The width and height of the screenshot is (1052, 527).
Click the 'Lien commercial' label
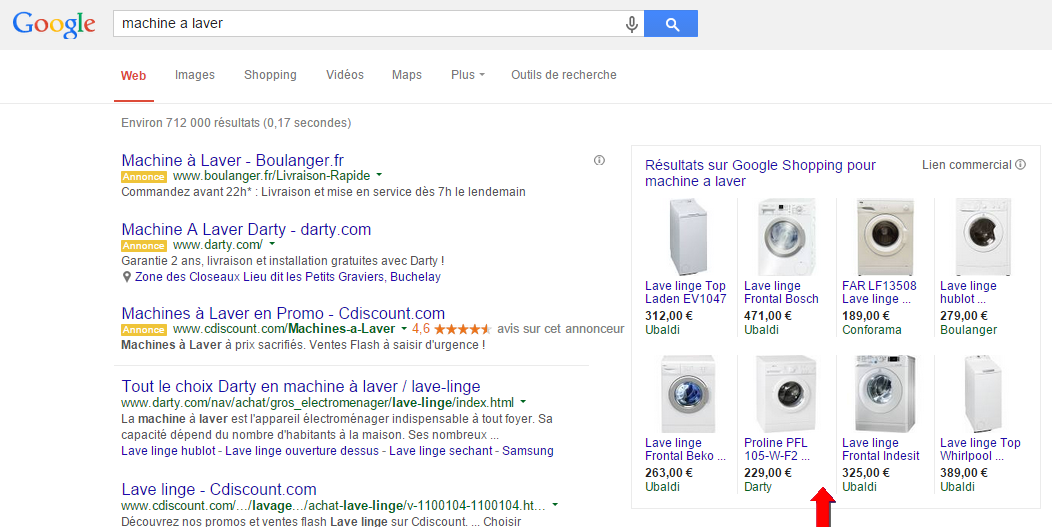[x=966, y=164]
